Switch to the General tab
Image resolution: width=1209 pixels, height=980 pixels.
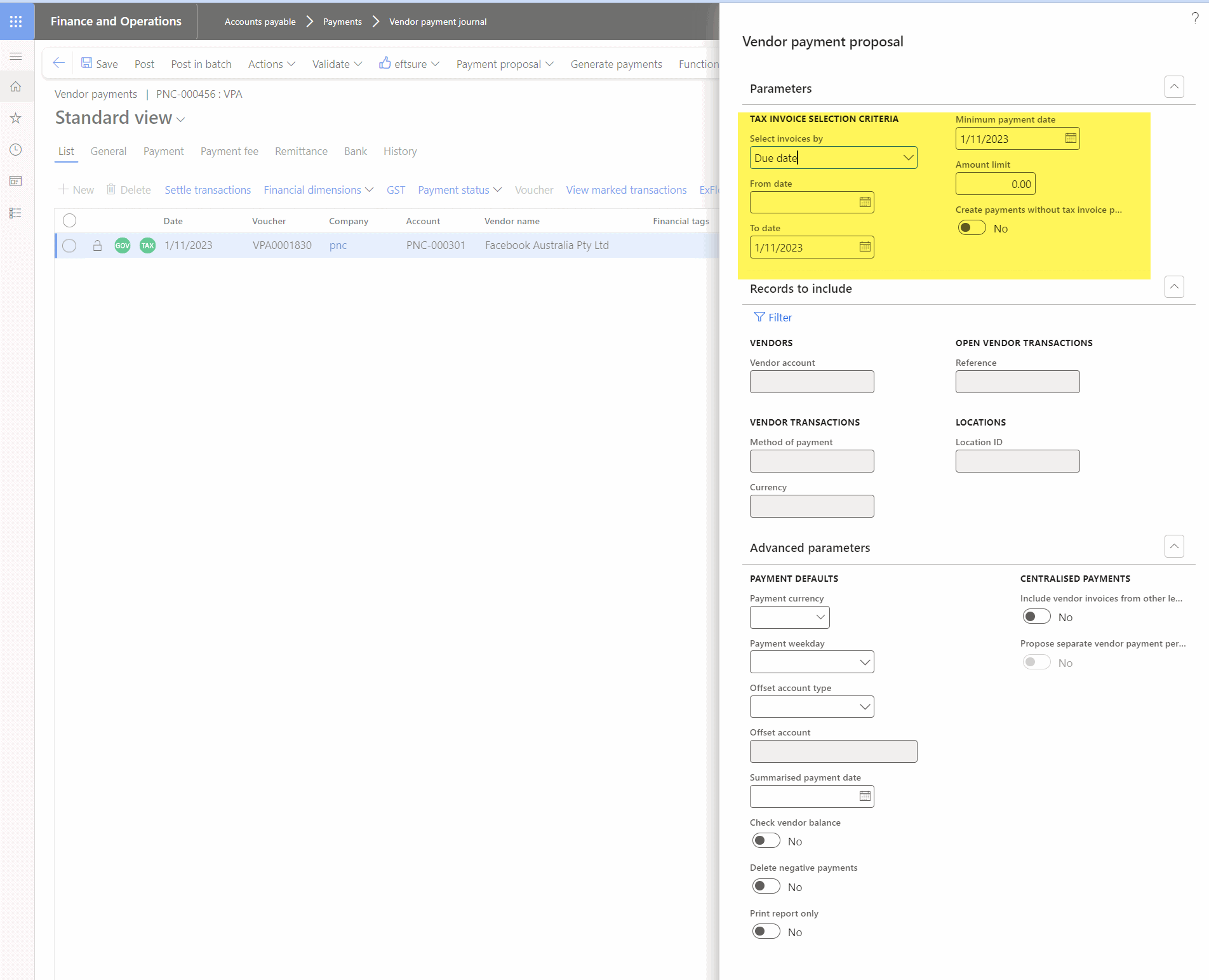tap(109, 151)
